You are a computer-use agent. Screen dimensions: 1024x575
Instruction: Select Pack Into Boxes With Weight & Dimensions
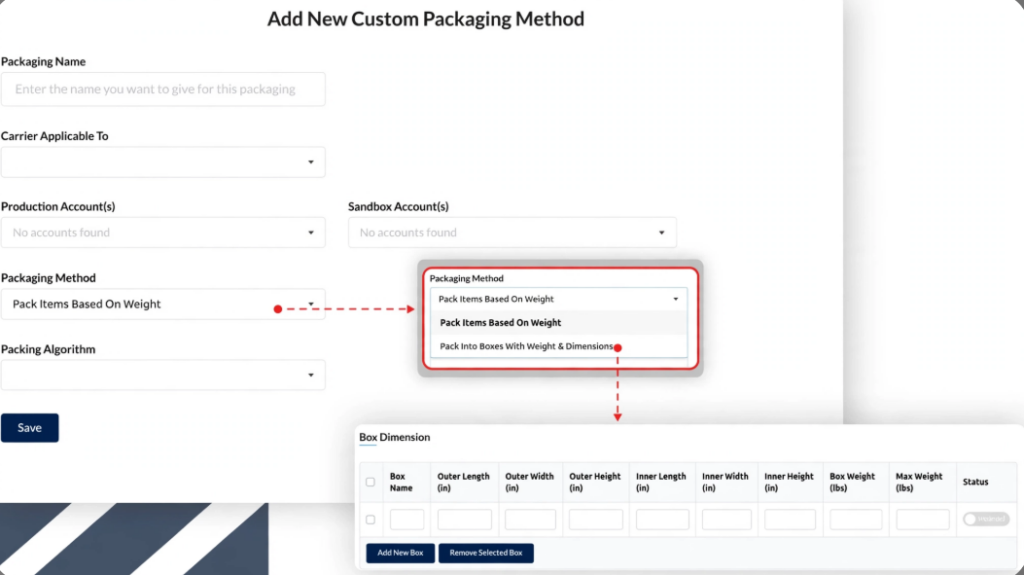pos(558,346)
